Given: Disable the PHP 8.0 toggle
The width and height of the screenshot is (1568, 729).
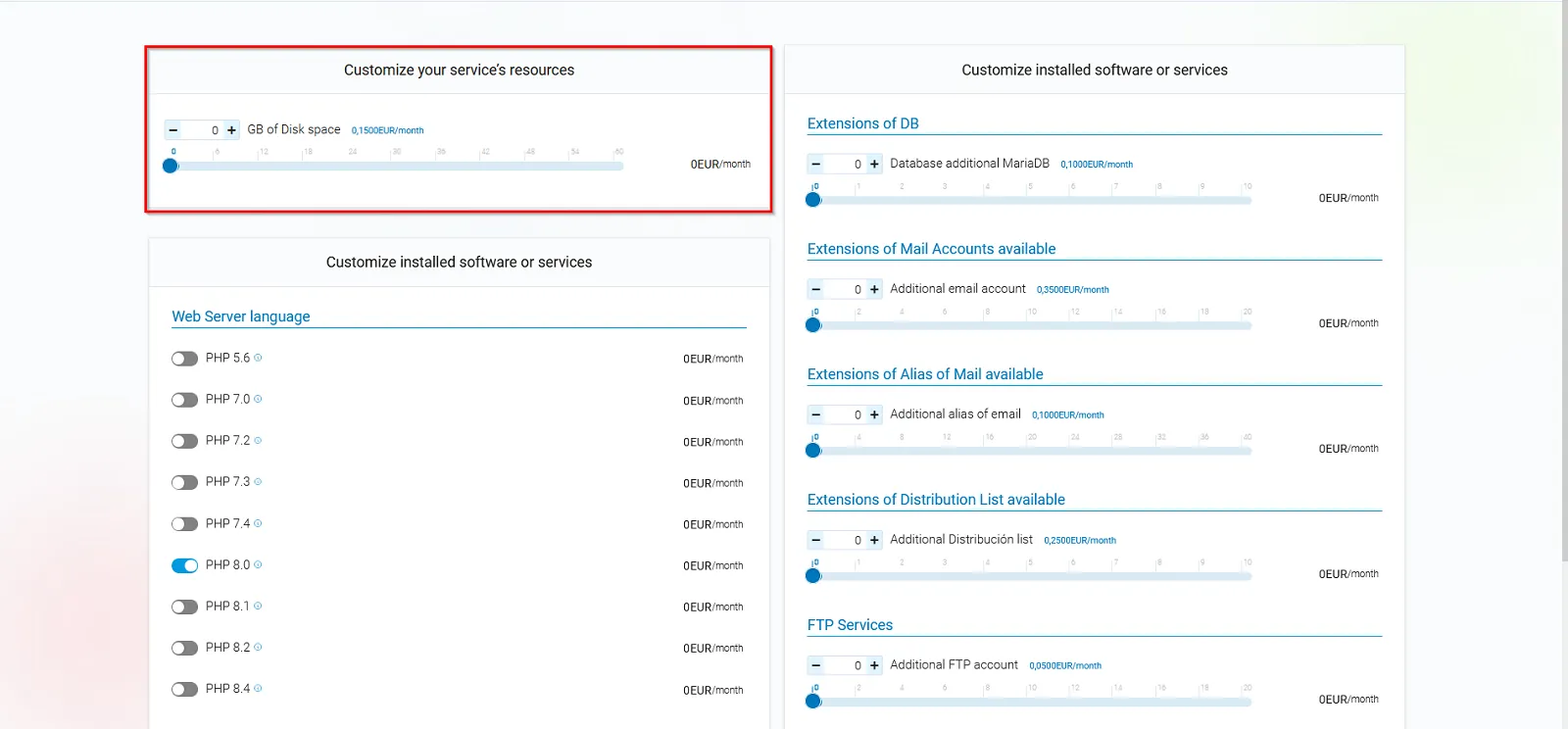Looking at the screenshot, I should (x=184, y=565).
